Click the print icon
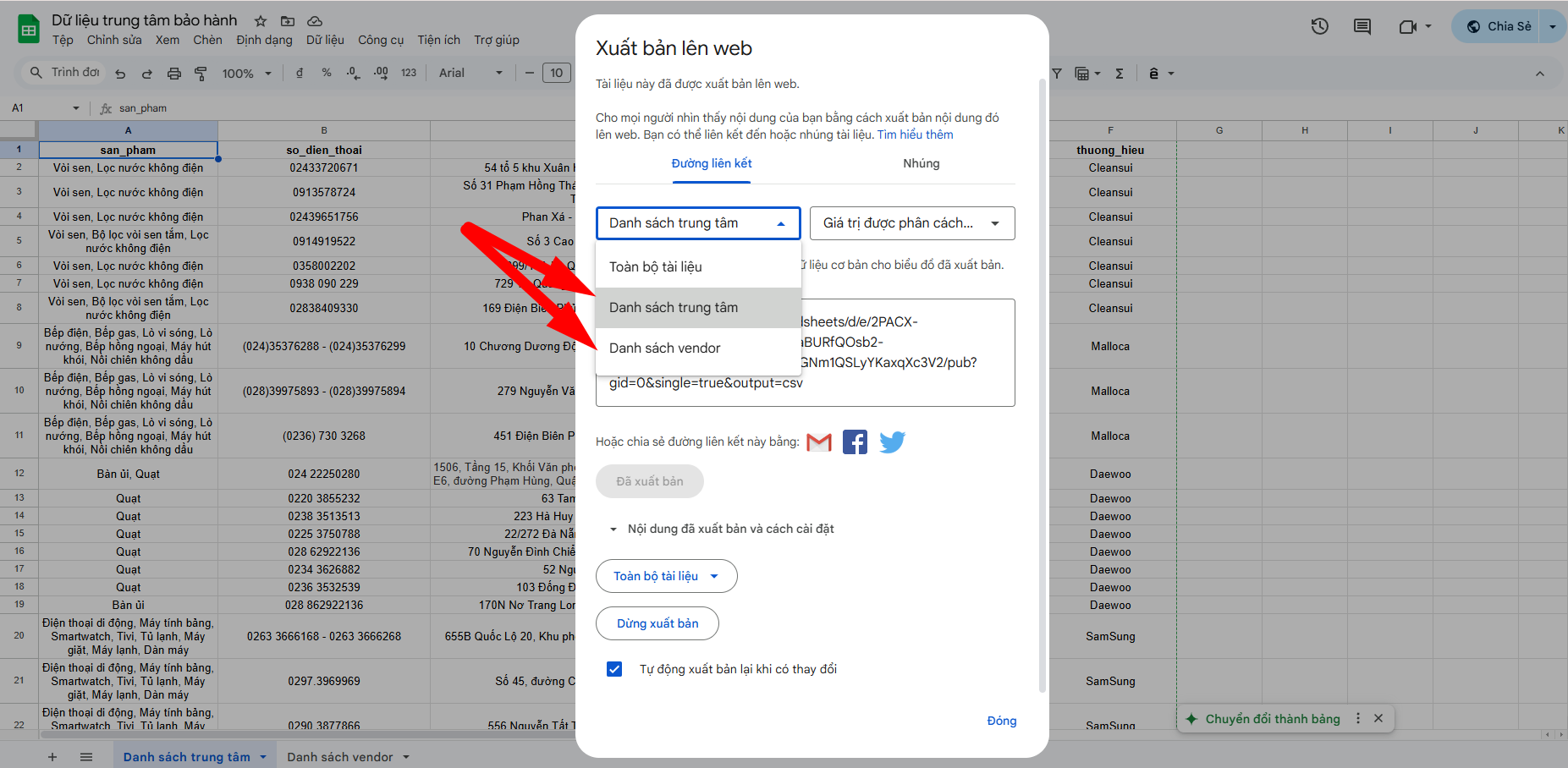The width and height of the screenshot is (1568, 768). point(174,74)
